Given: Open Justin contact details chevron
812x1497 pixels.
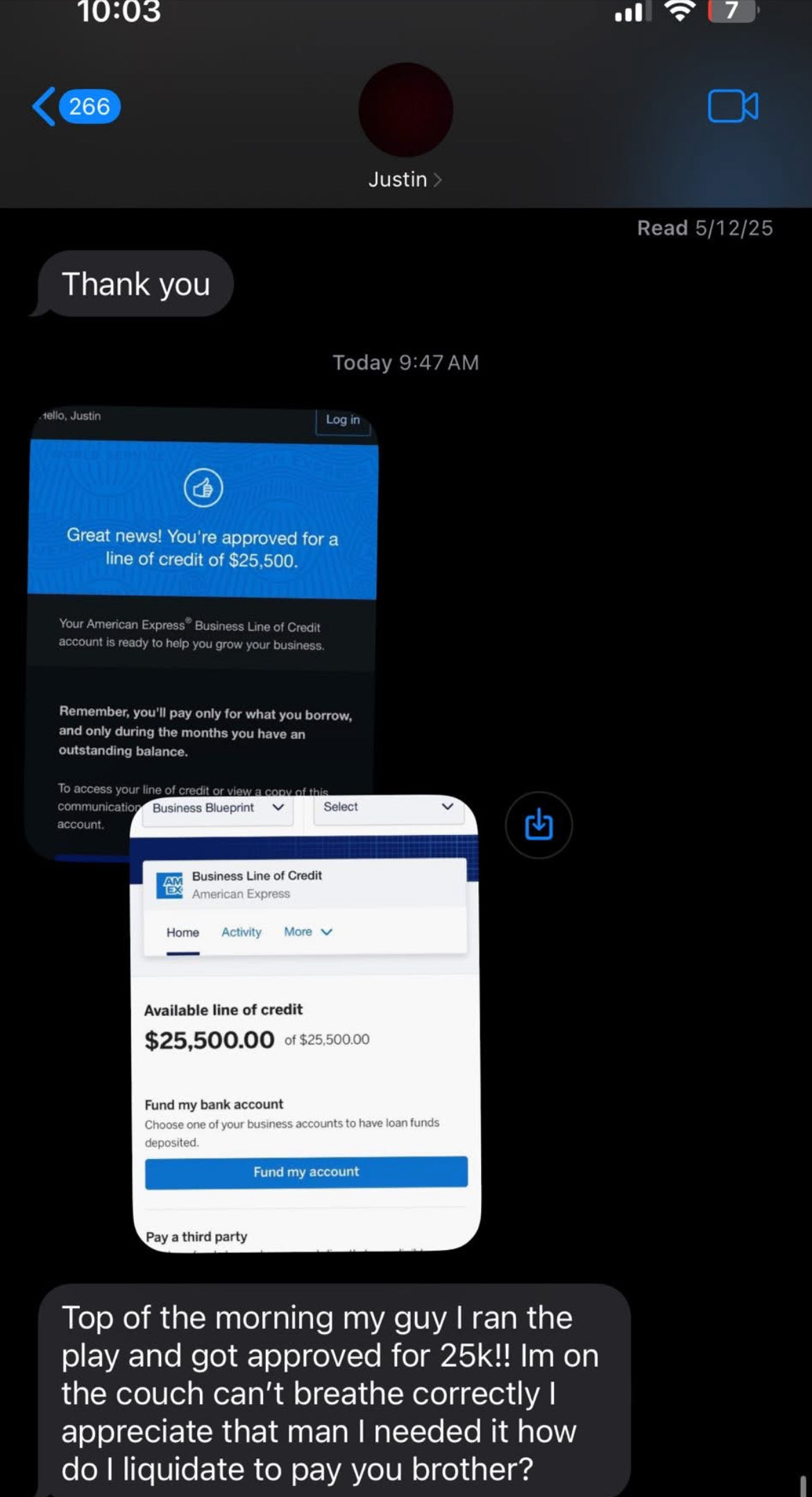Looking at the screenshot, I should point(437,180).
